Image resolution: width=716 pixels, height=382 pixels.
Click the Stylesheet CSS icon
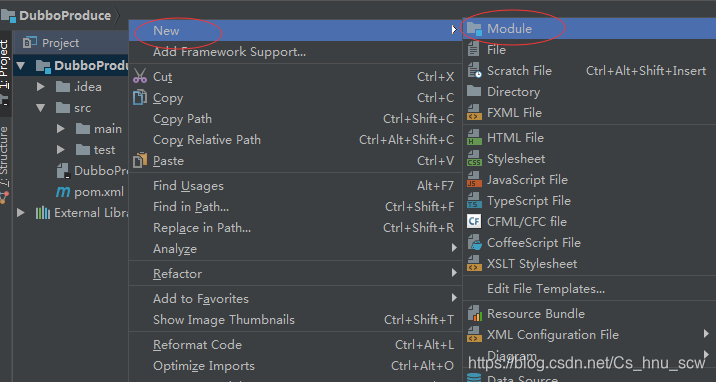pos(474,158)
